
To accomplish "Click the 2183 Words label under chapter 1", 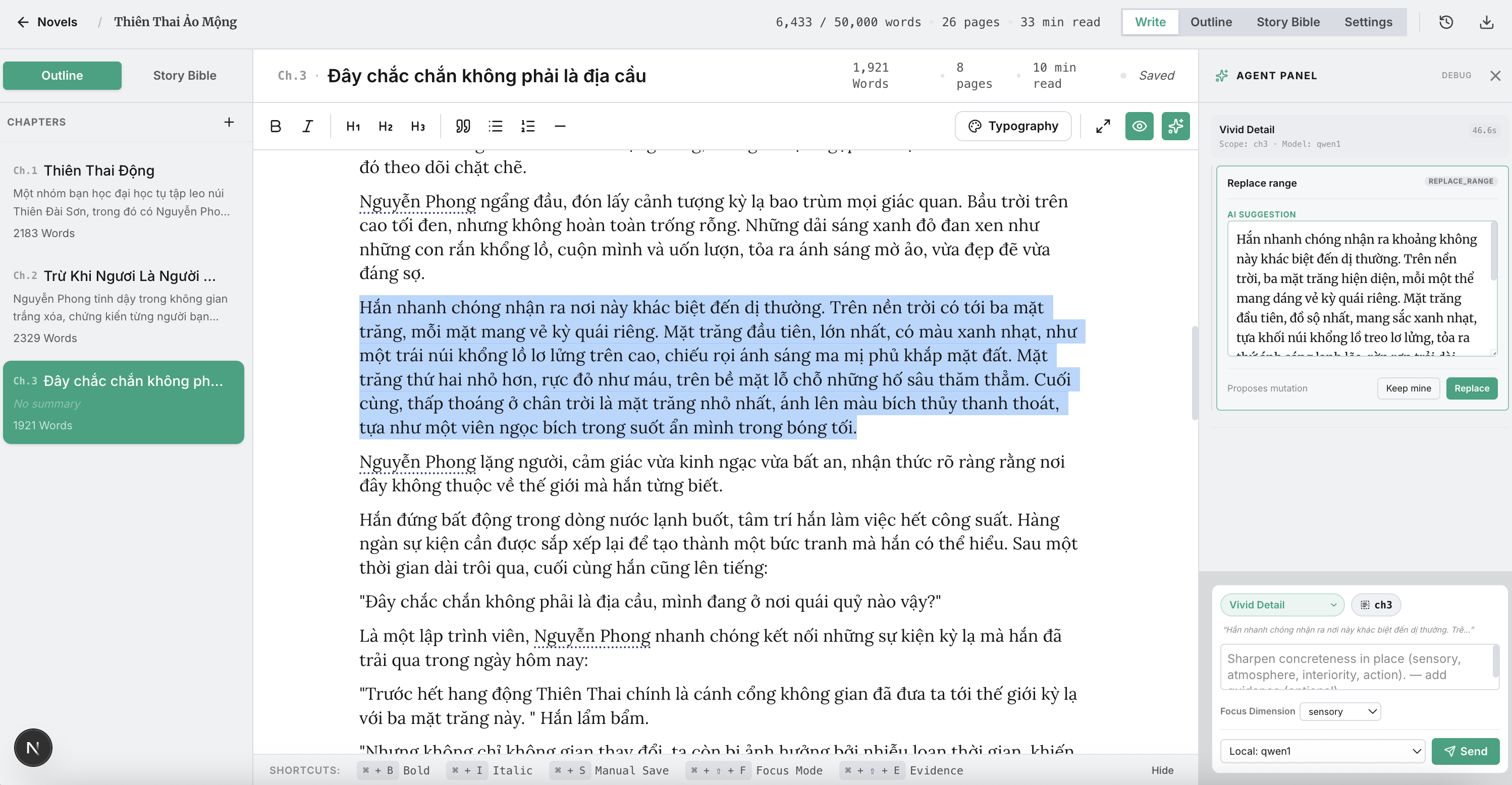I will (x=44, y=233).
